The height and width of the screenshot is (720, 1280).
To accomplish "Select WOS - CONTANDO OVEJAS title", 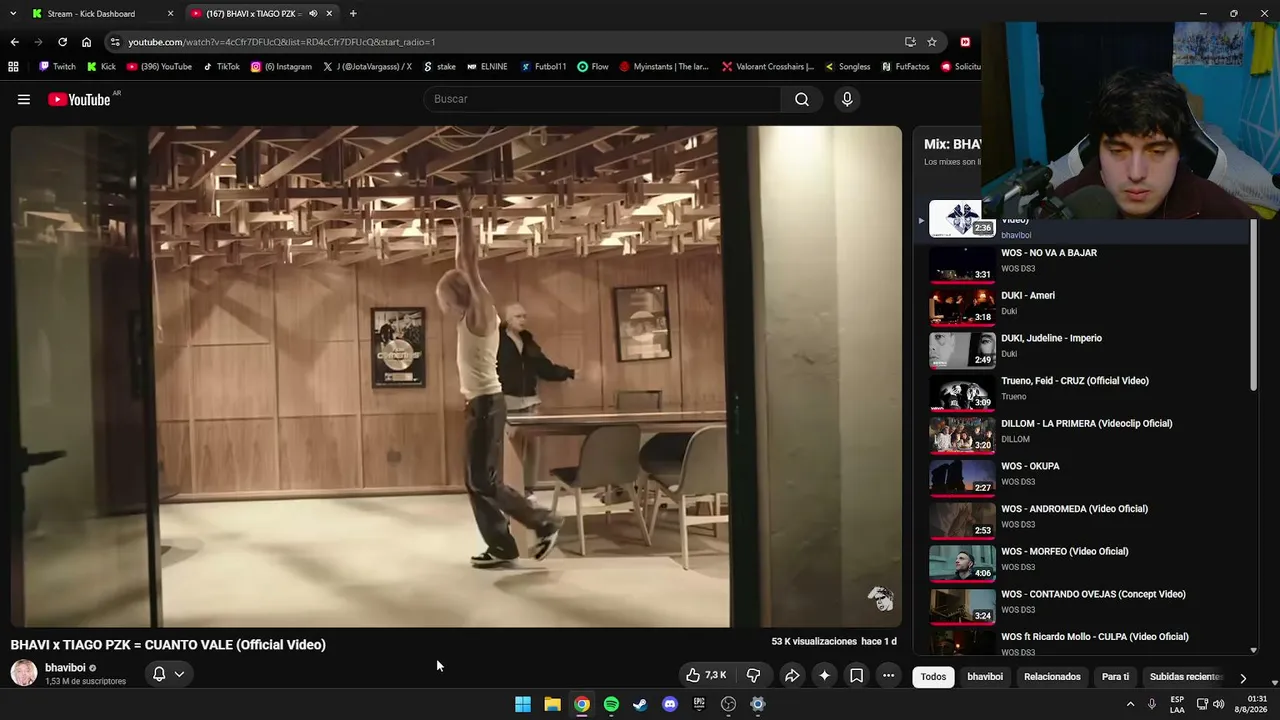I will [1093, 594].
